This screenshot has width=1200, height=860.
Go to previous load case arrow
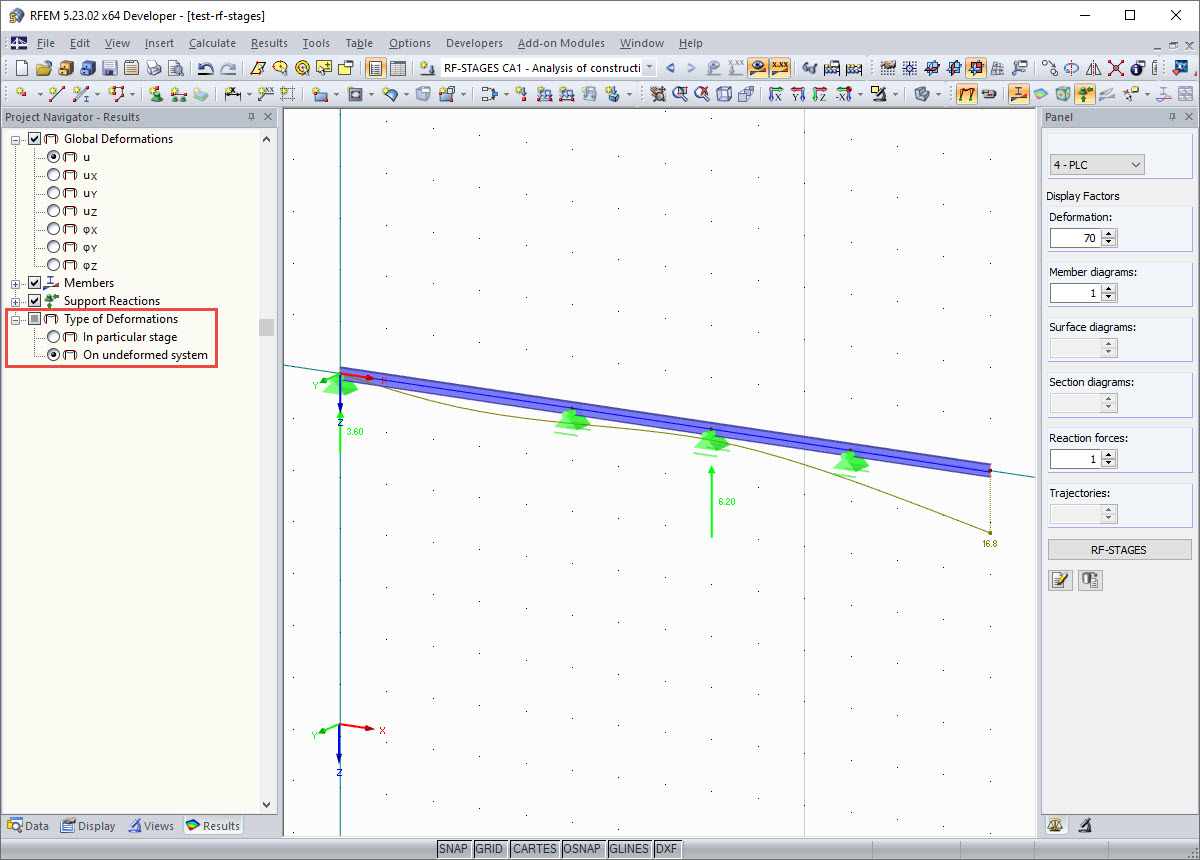coord(670,68)
